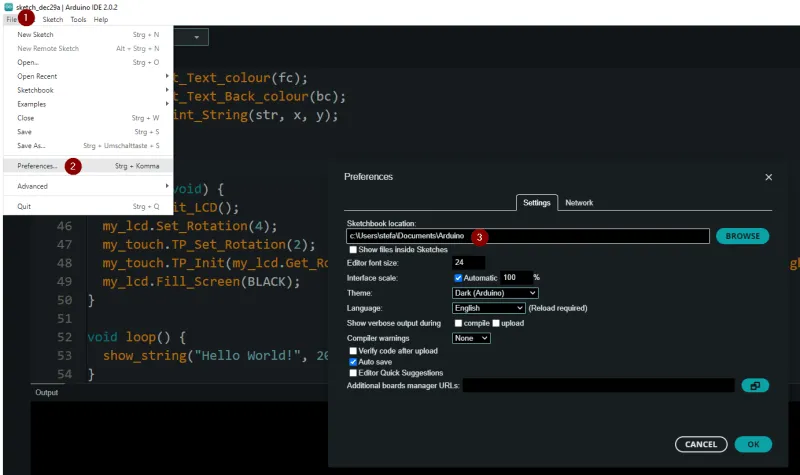The image size is (800, 475).
Task: Select Quit from File menu
Action: tap(88, 206)
